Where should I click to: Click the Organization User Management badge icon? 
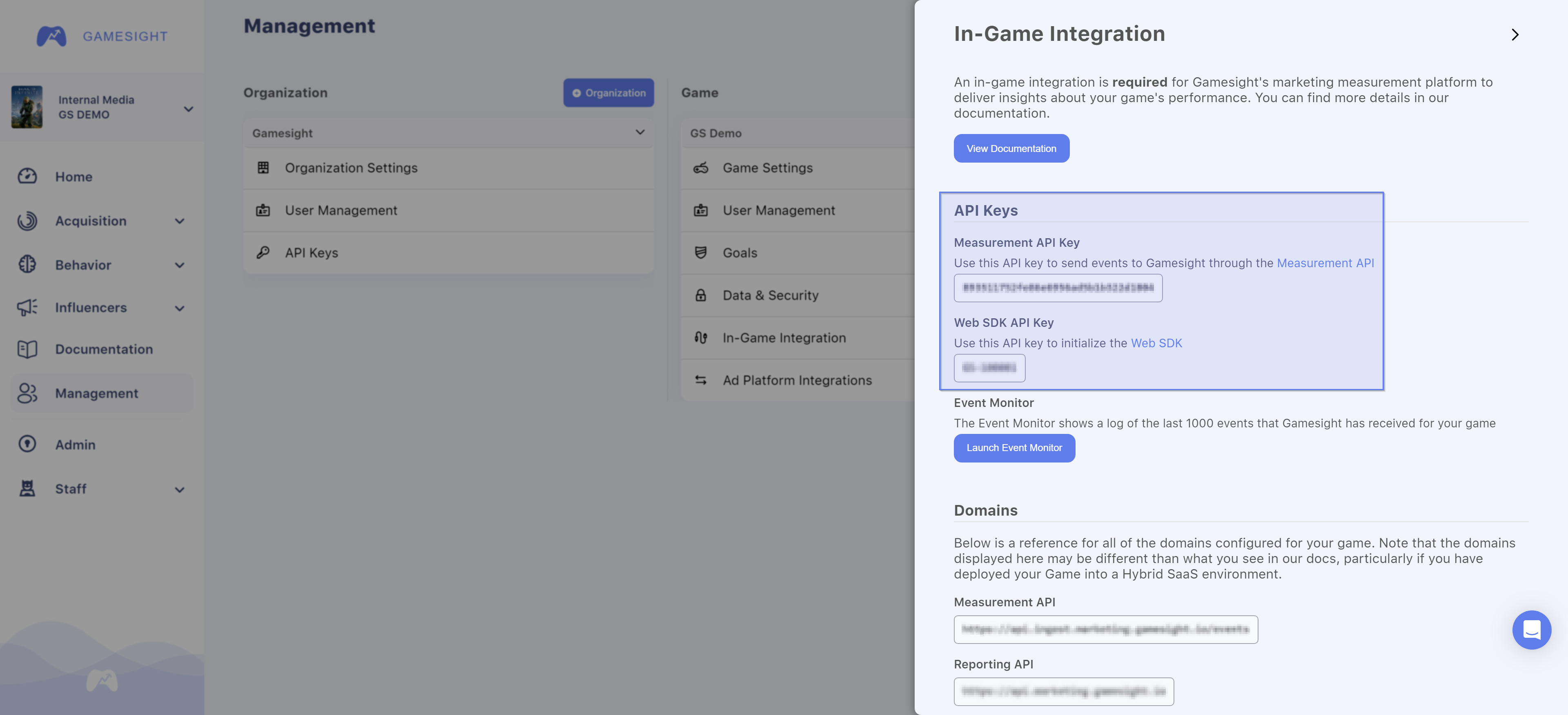tap(263, 210)
